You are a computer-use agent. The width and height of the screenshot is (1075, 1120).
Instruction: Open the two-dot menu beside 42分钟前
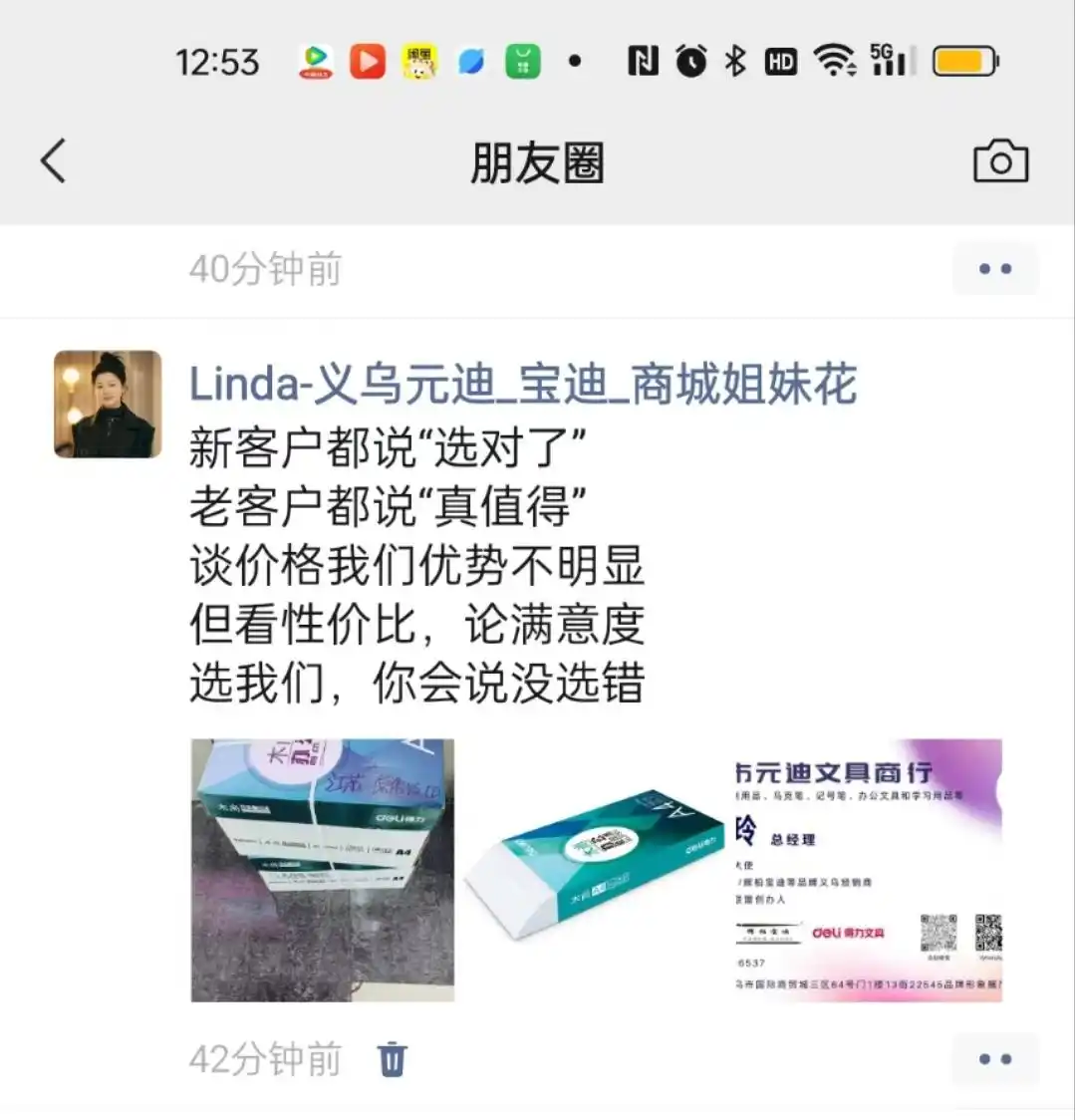pos(995,1058)
